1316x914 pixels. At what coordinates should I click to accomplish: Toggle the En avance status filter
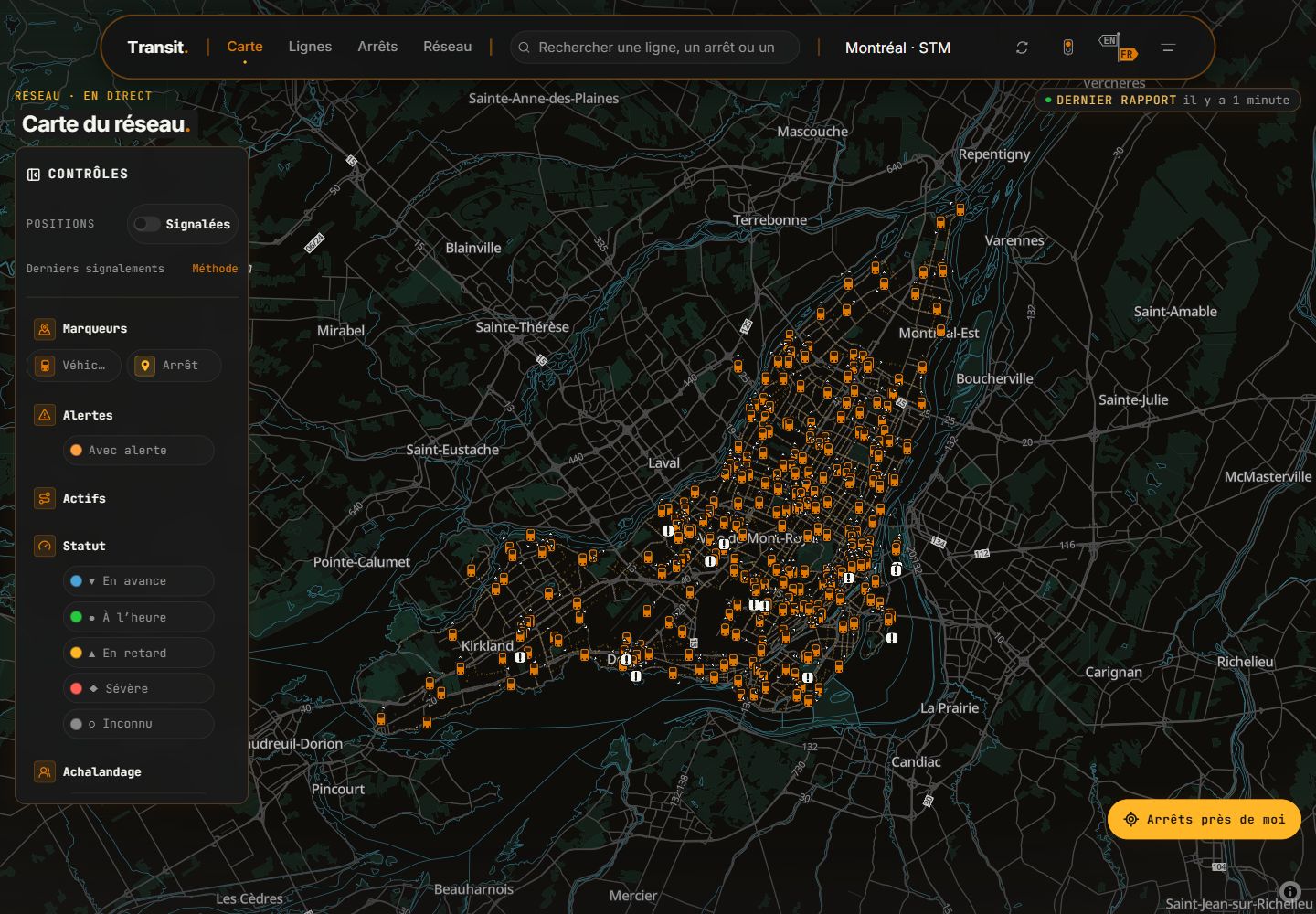point(138,581)
